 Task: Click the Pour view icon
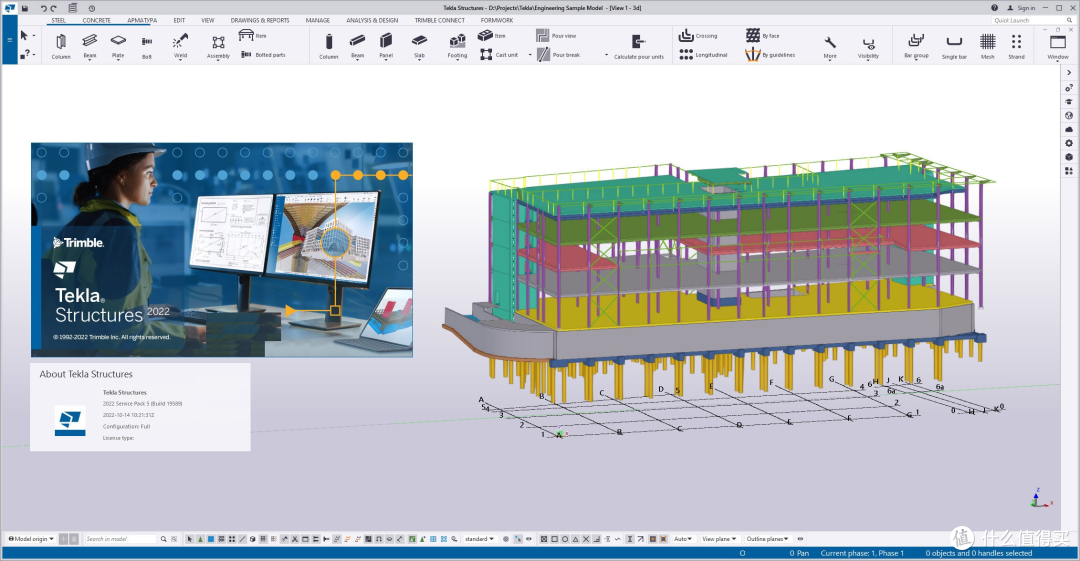[x=542, y=35]
